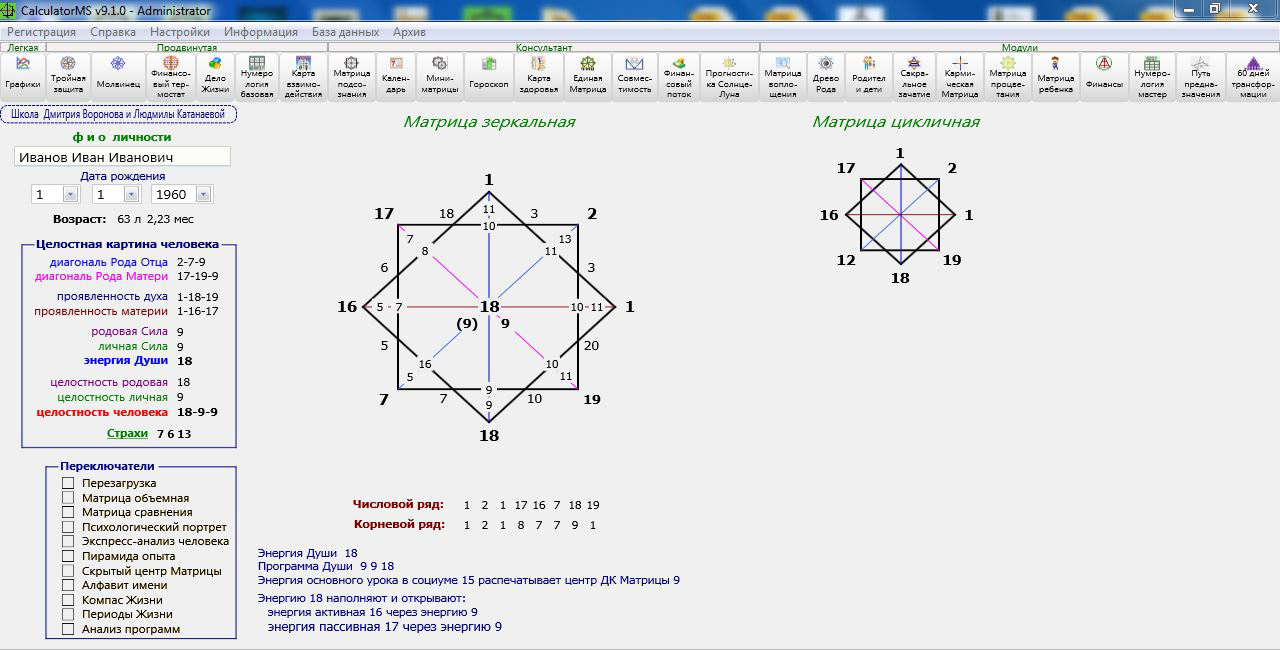Toggle the Матрица объемная checkbox

click(68, 498)
